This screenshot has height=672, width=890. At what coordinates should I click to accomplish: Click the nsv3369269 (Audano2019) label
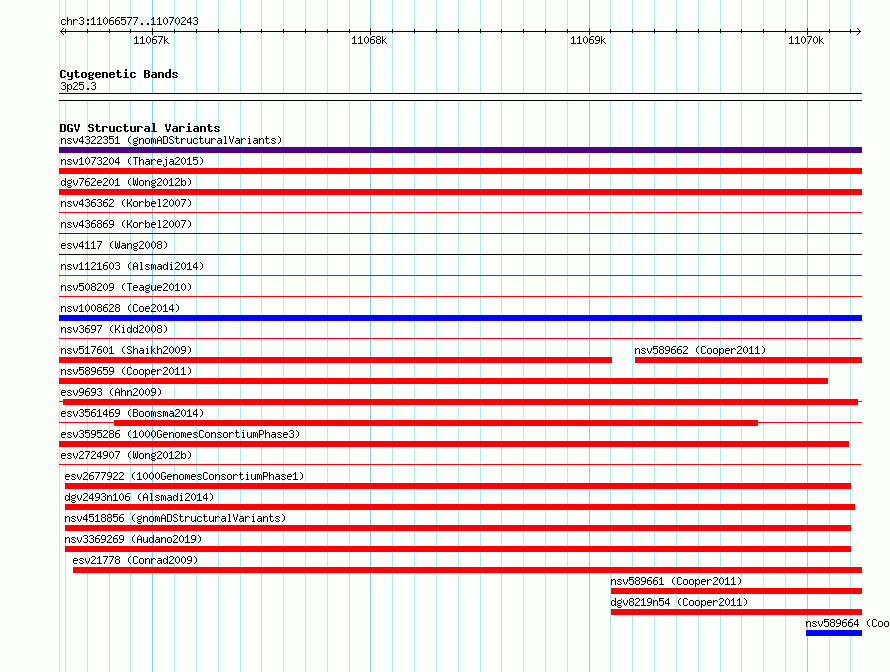(x=133, y=539)
